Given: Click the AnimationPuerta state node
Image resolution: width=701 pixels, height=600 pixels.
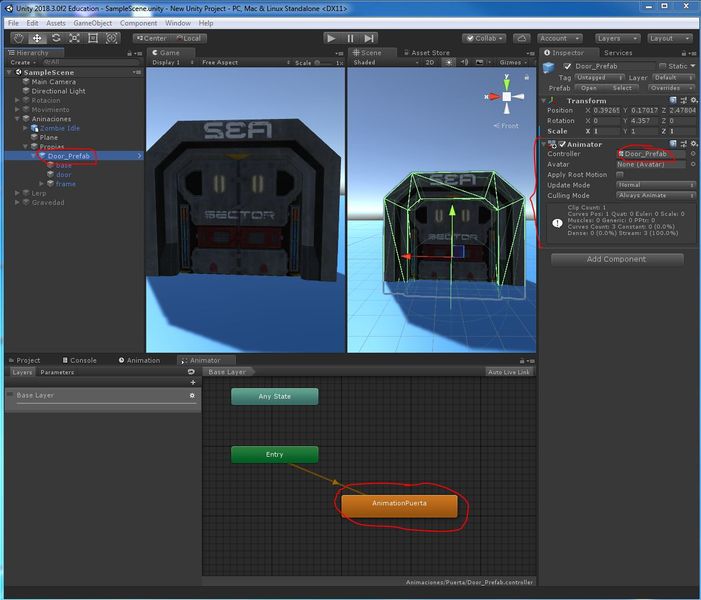Looking at the screenshot, I should (x=400, y=506).
